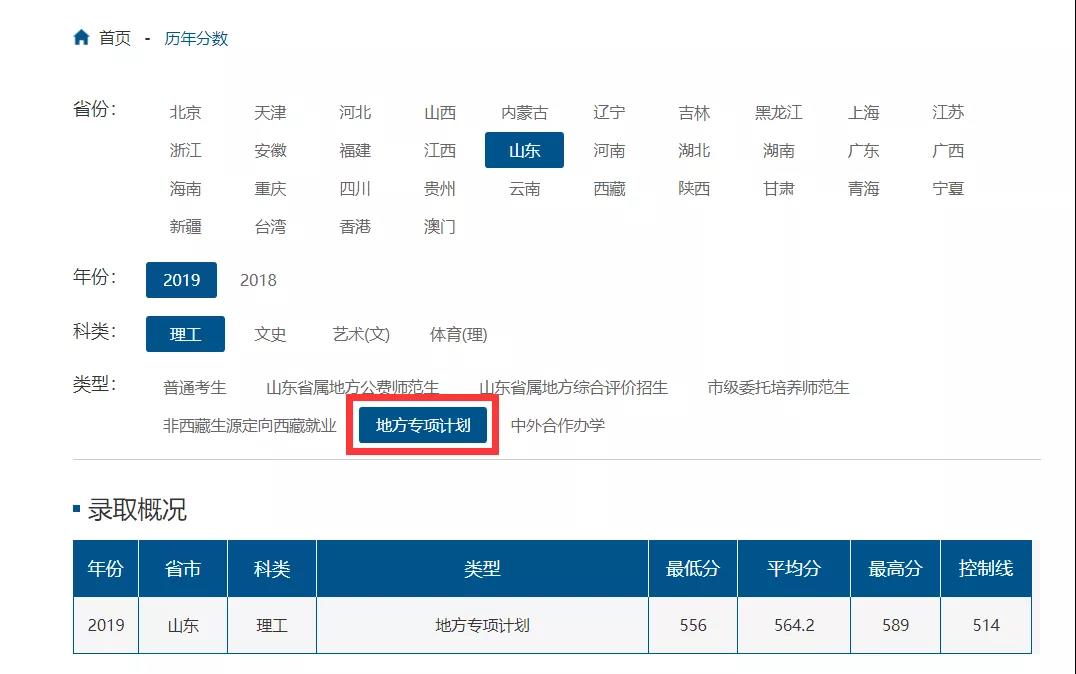Screen dimensions: 1076x674
Task: Click the active 2019 year filter
Action: [x=181, y=280]
